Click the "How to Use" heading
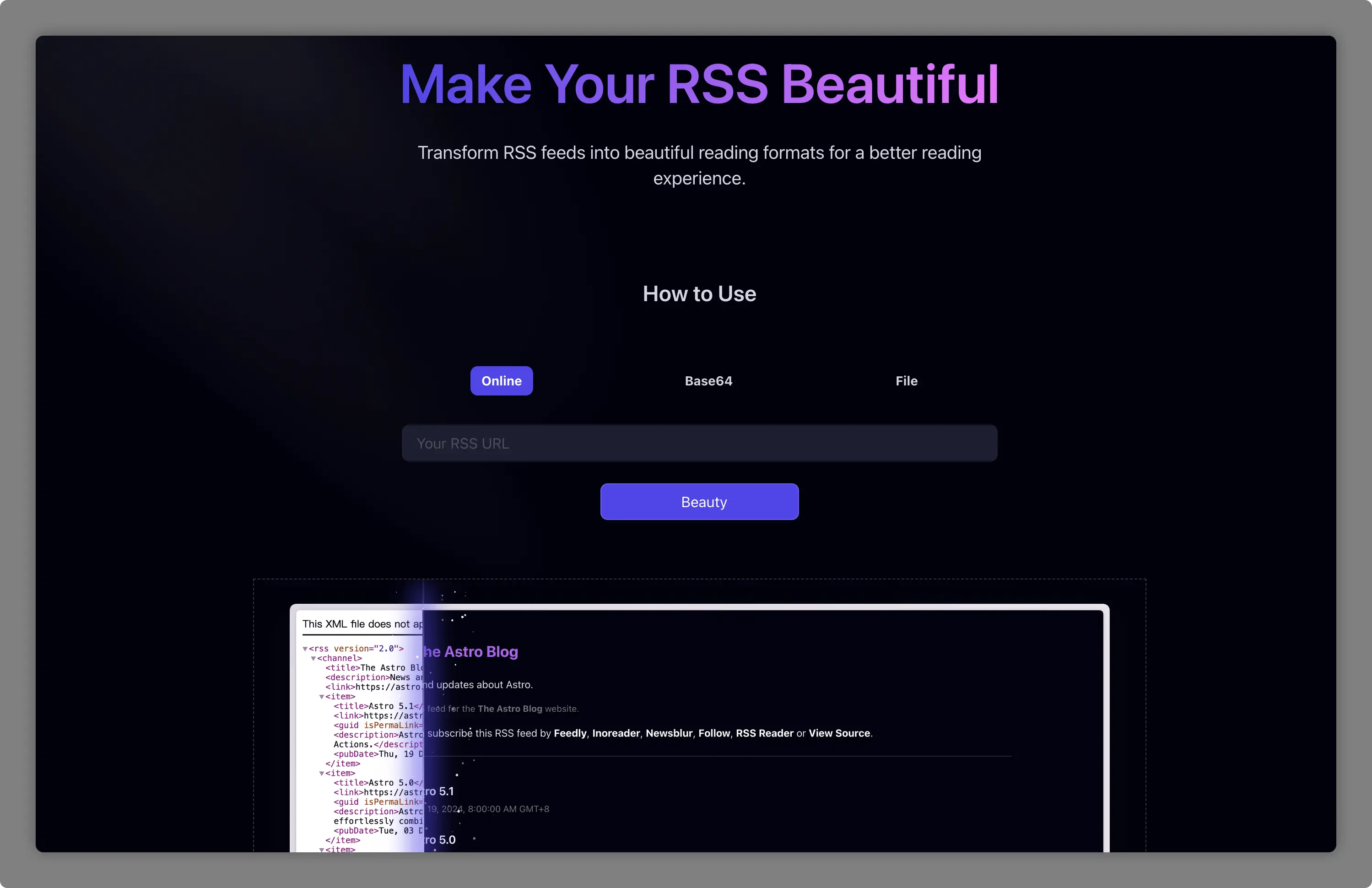The height and width of the screenshot is (888, 1372). click(699, 293)
